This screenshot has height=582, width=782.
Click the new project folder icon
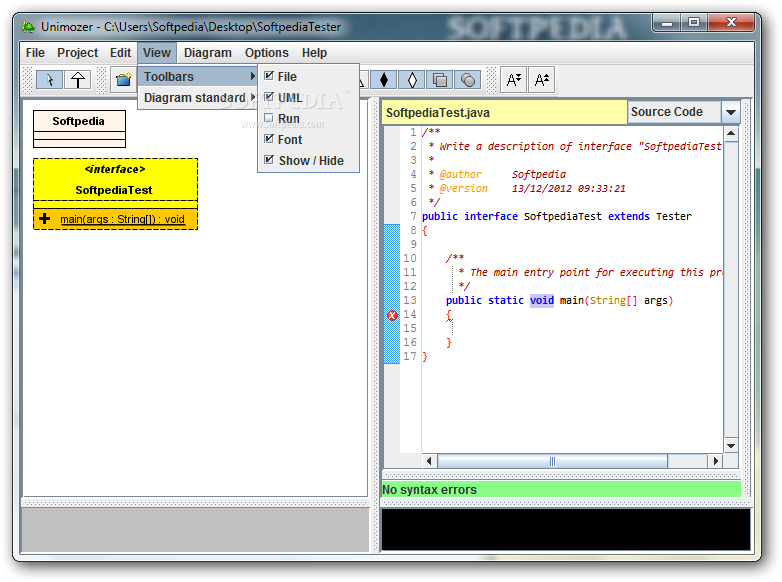click(123, 80)
